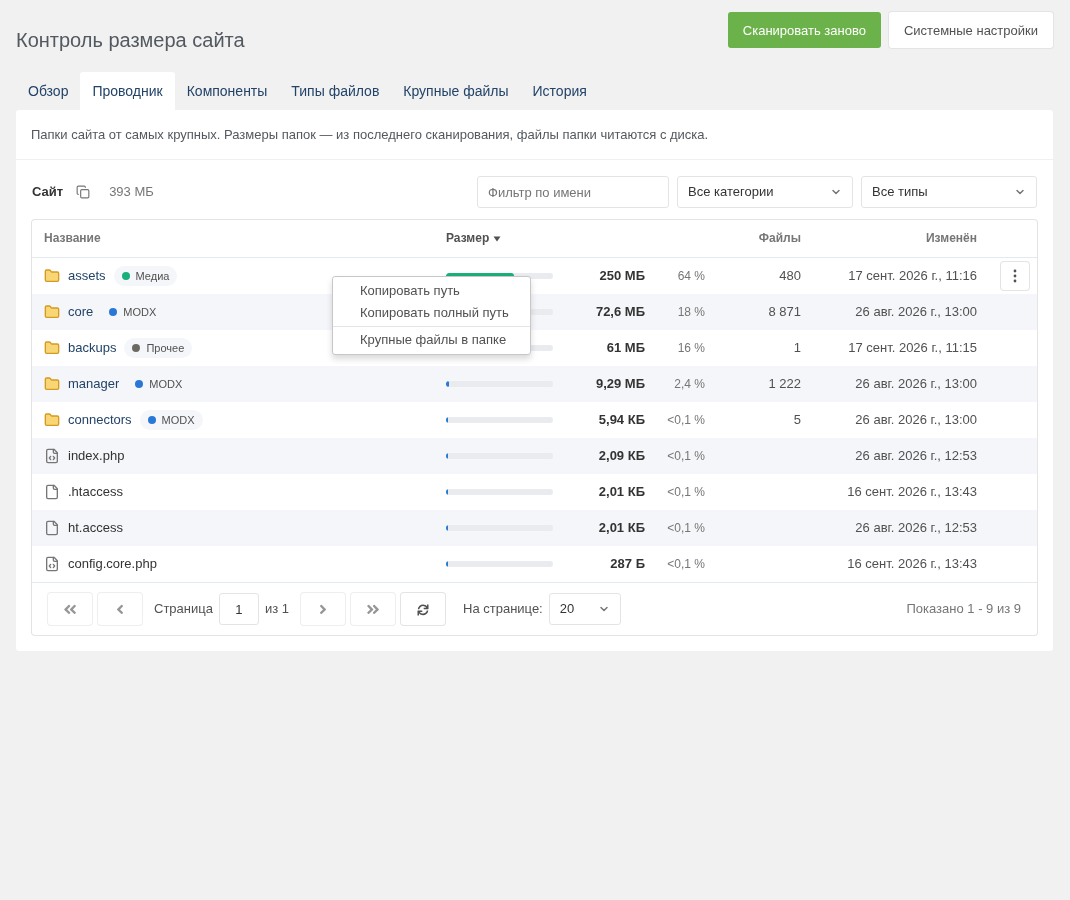The width and height of the screenshot is (1070, 900).
Task: Click the size bar for connectors
Action: pos(499,420)
